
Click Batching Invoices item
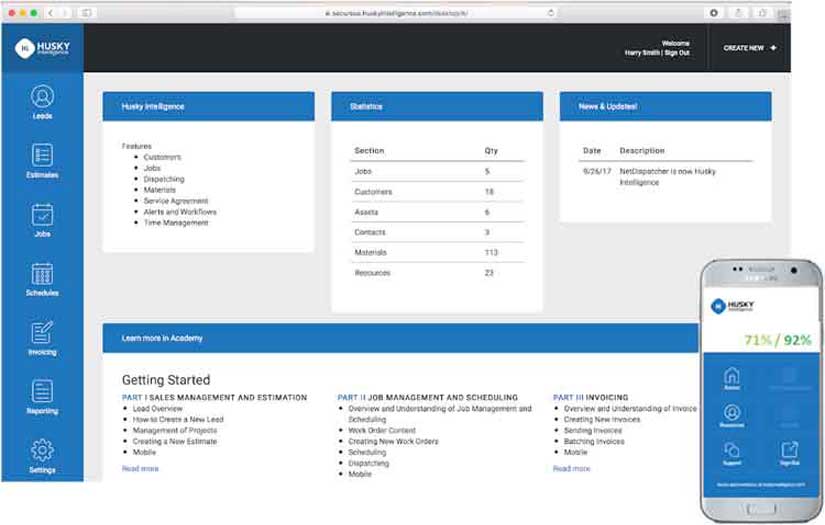594,441
